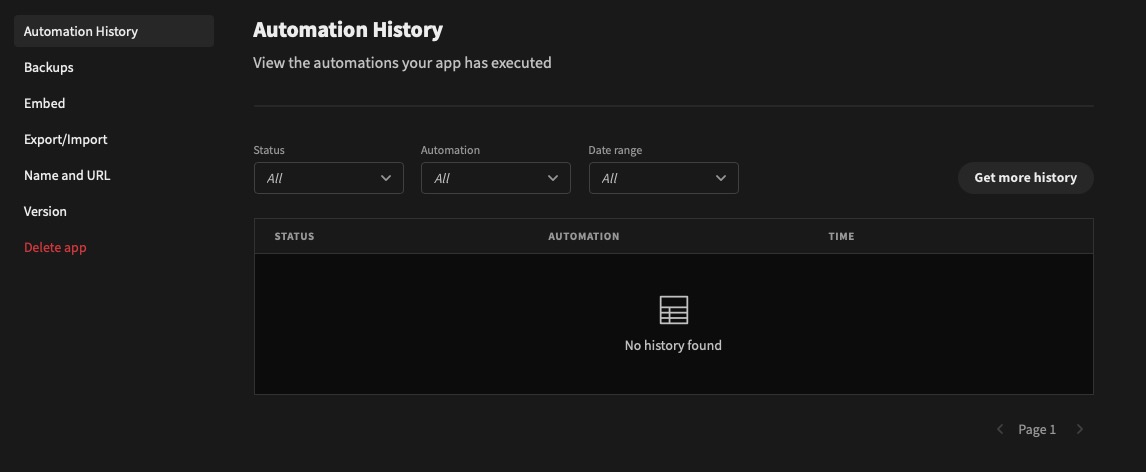Click the TIME column header
1146x472 pixels.
click(841, 236)
